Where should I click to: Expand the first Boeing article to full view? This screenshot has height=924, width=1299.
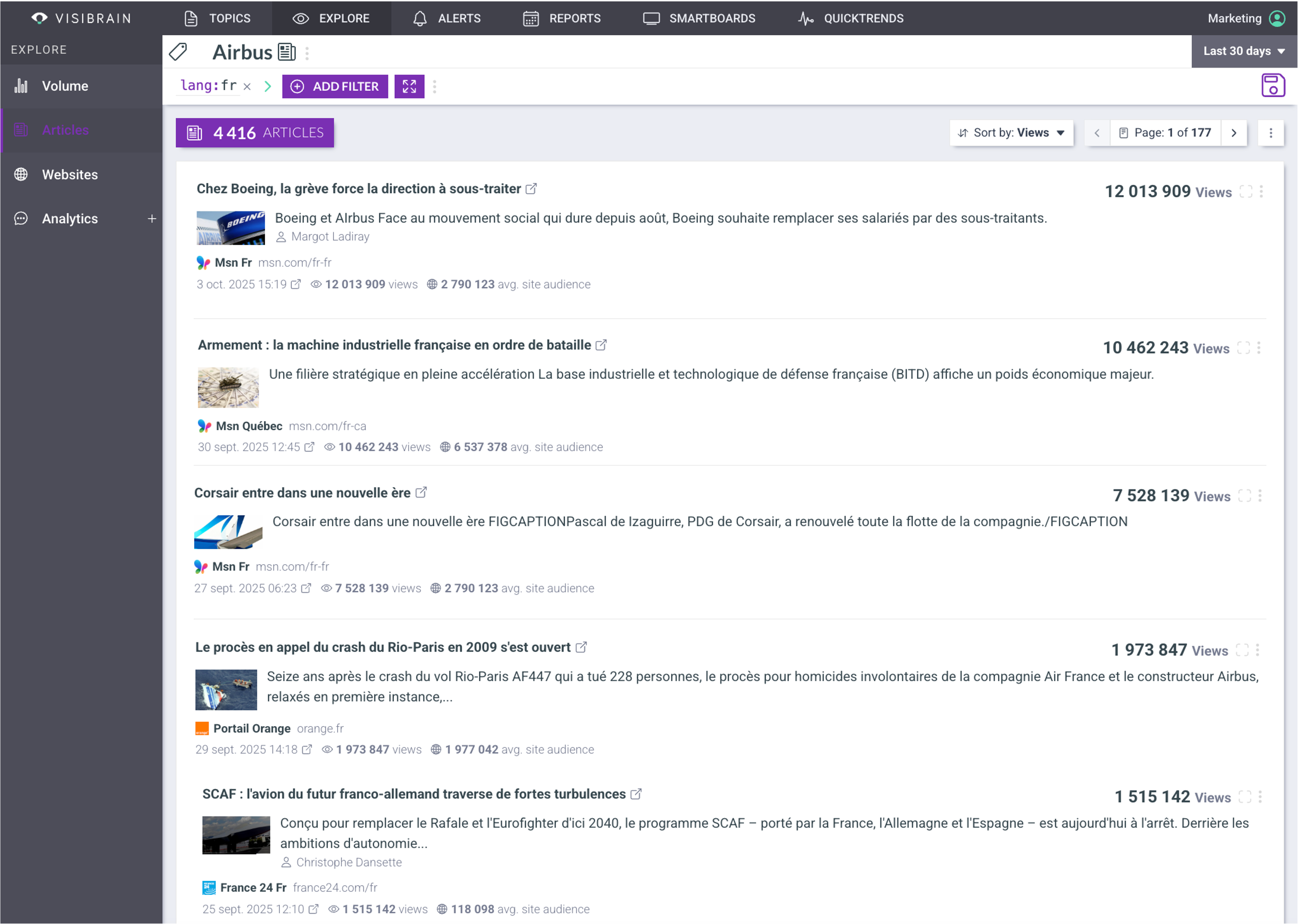pos(1247,192)
